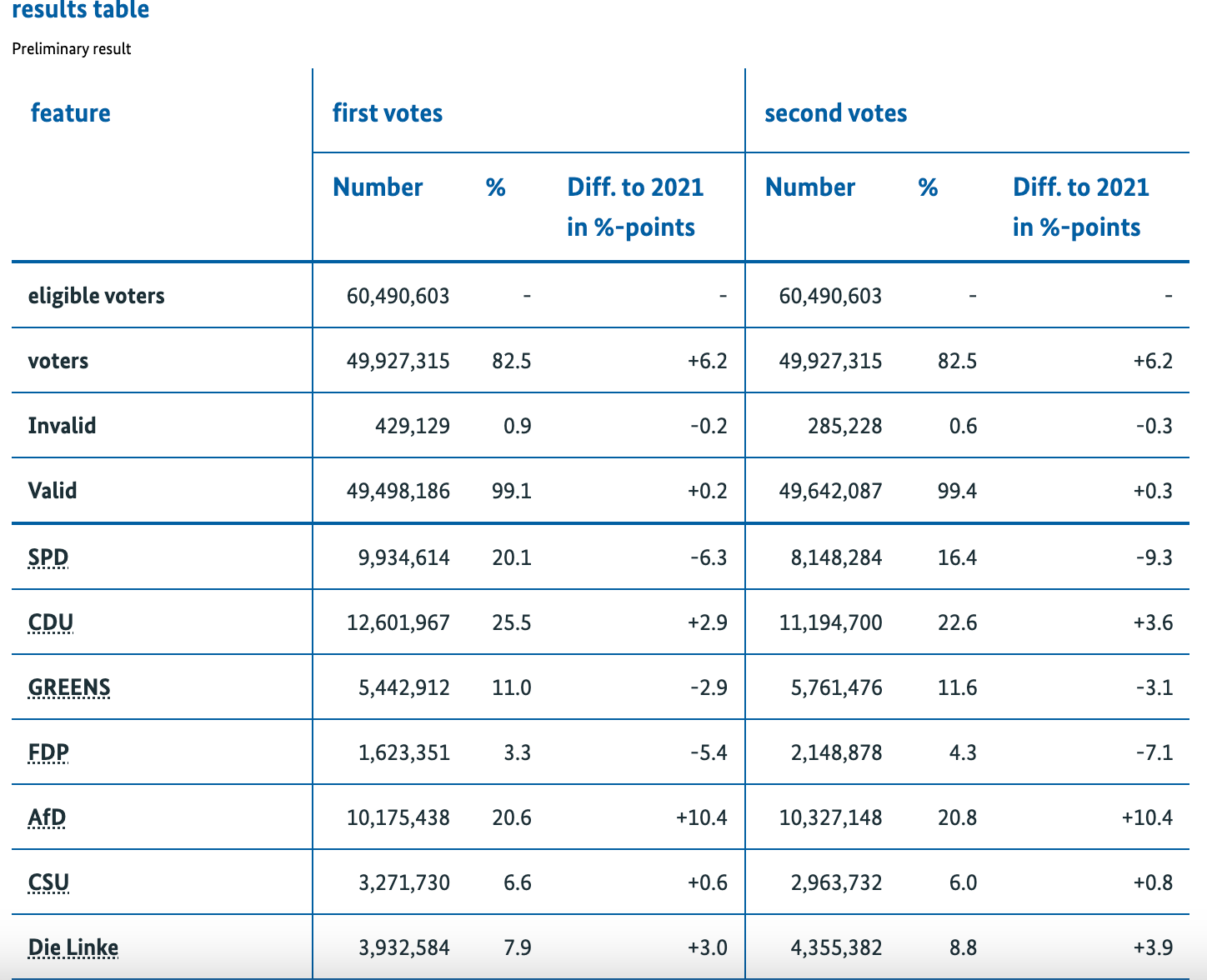The height and width of the screenshot is (980, 1207).
Task: Click second votes Number column header
Action: point(810,187)
